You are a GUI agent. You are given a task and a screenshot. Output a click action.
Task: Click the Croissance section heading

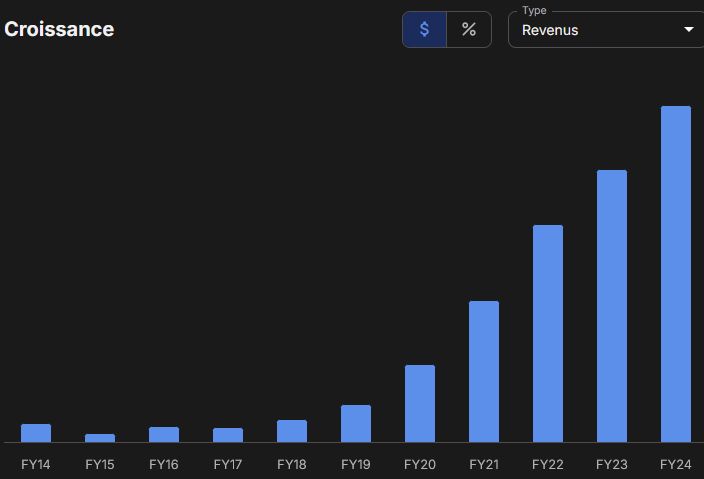pos(59,29)
